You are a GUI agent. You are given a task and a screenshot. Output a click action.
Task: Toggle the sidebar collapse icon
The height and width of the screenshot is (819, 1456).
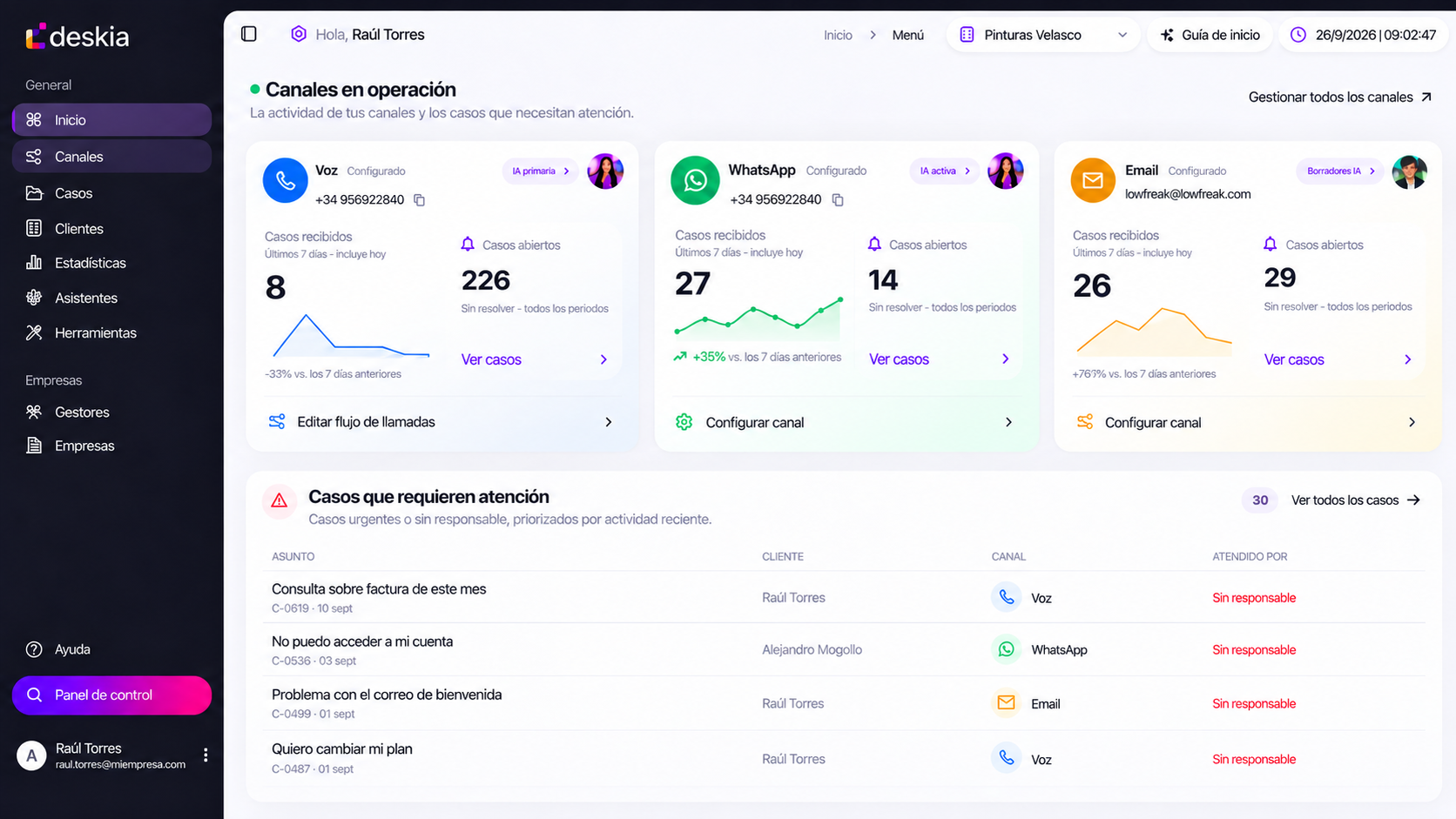point(249,34)
